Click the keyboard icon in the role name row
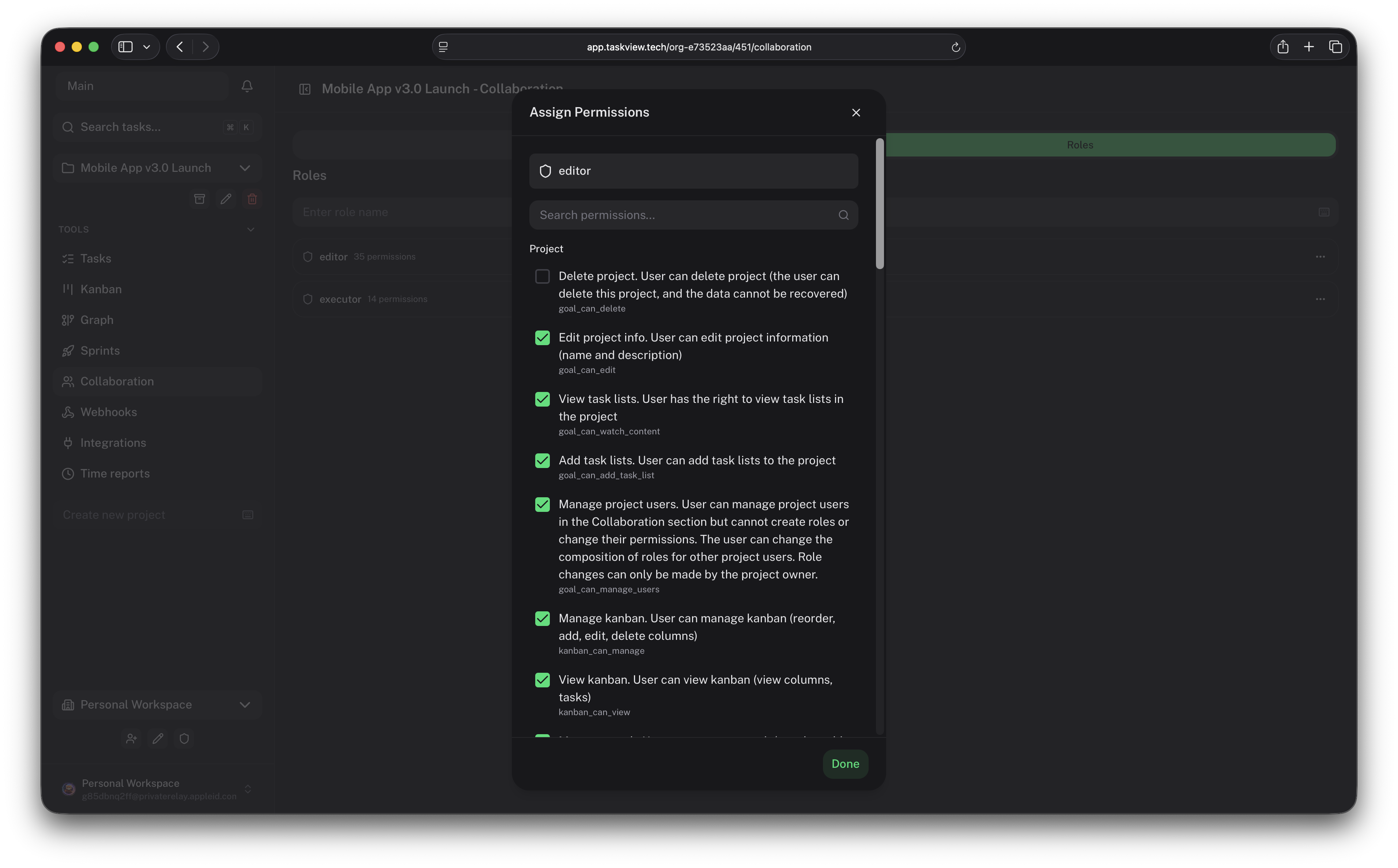1398x868 pixels. (x=1324, y=212)
